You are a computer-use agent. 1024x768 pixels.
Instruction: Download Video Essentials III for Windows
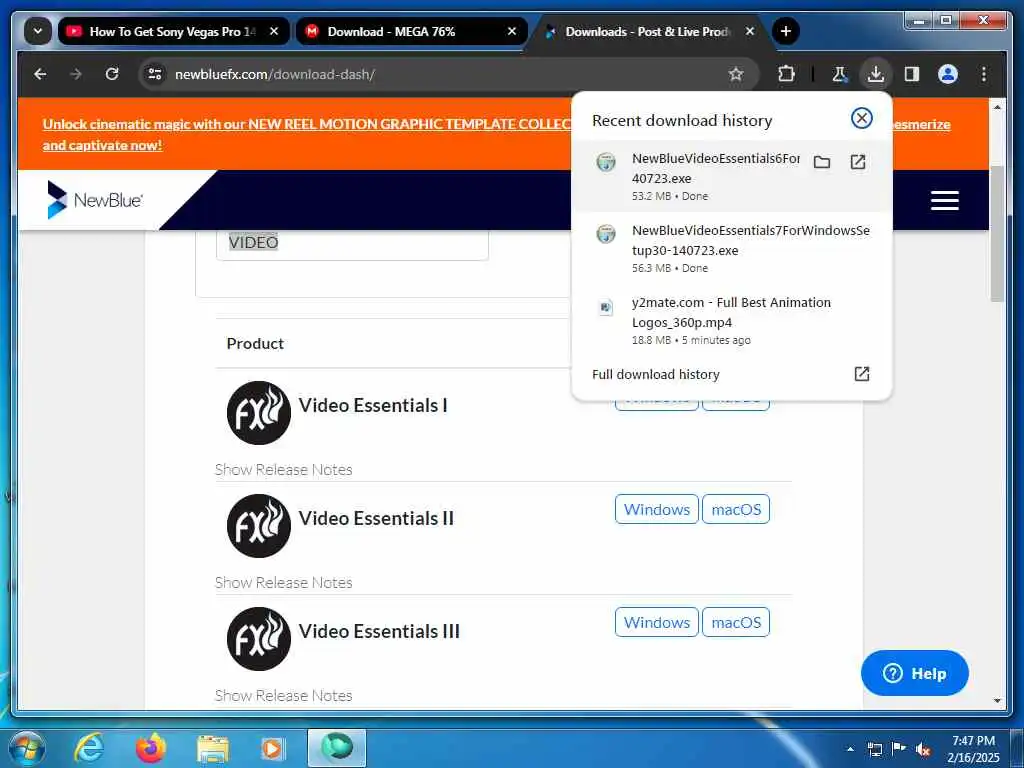pos(656,622)
